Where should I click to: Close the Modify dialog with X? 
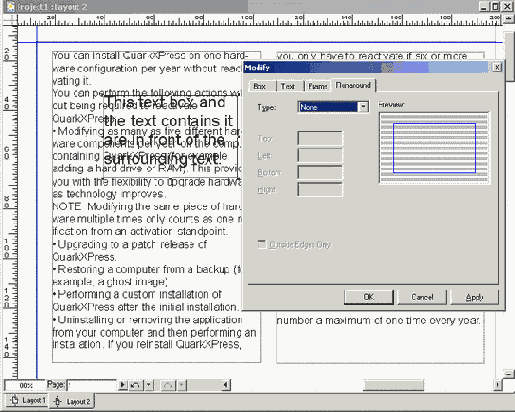pyautogui.click(x=497, y=67)
